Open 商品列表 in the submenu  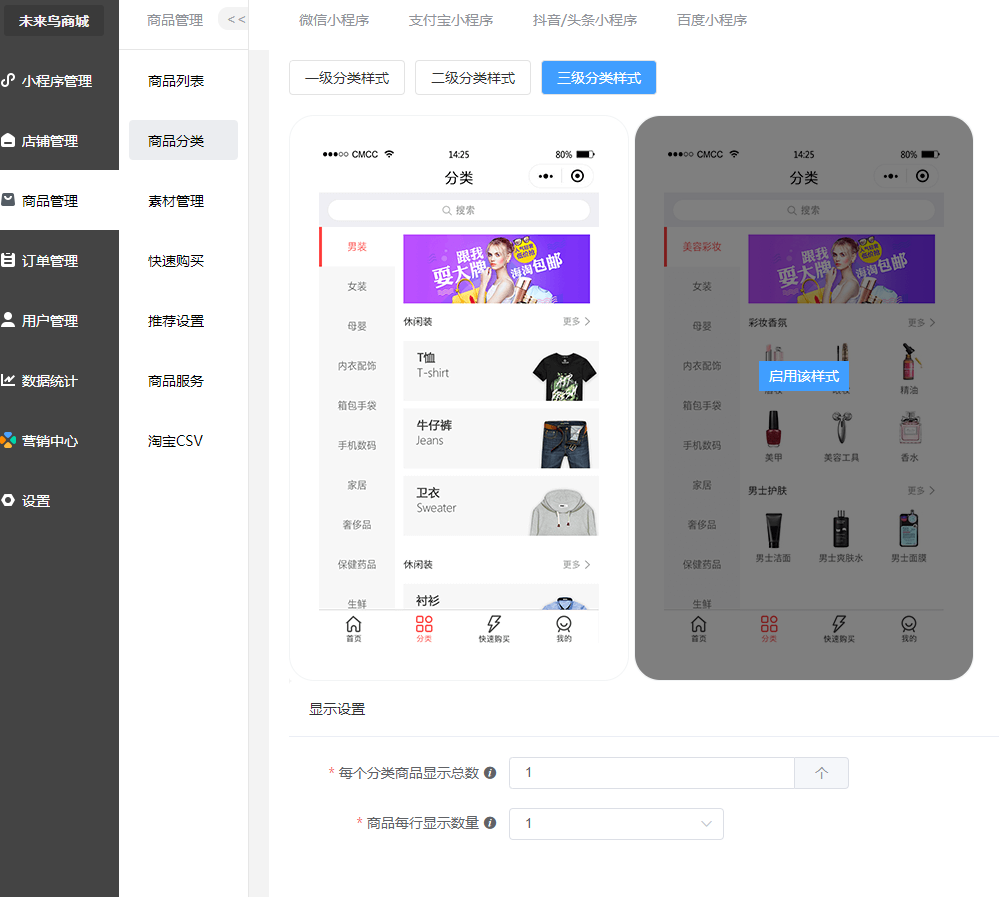[176, 81]
